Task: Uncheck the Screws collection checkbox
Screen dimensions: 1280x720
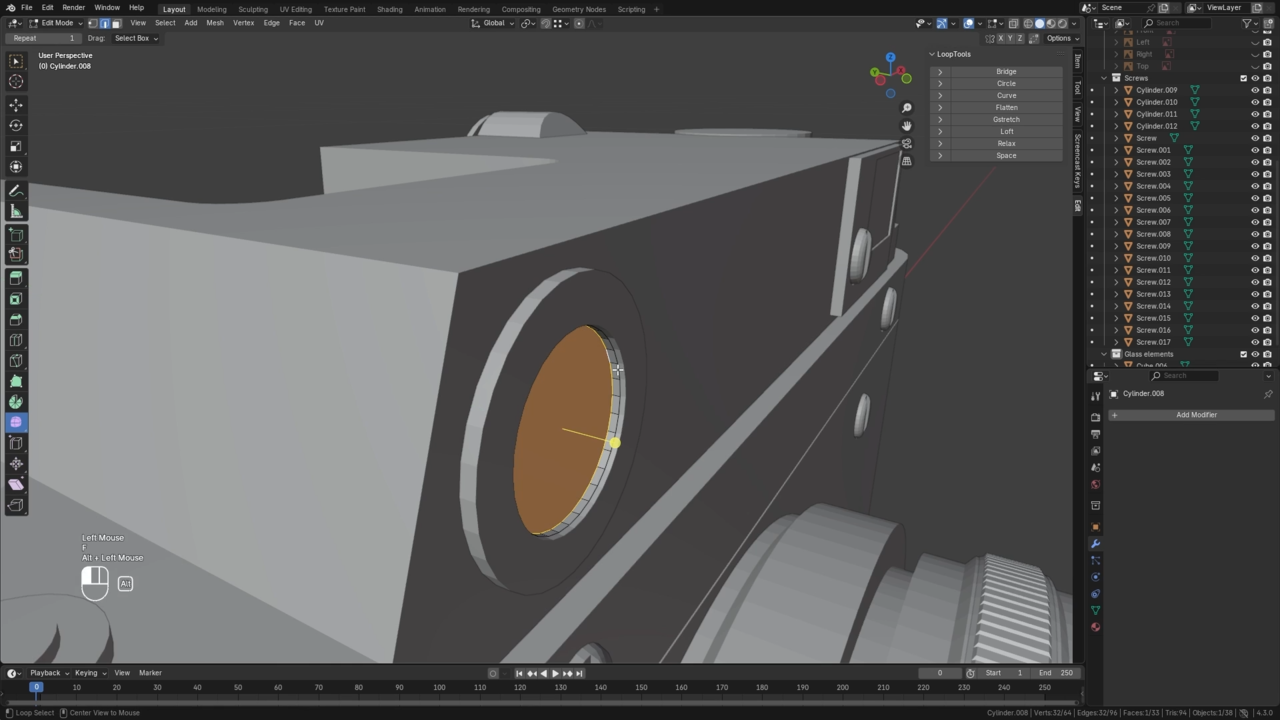Action: click(1243, 78)
